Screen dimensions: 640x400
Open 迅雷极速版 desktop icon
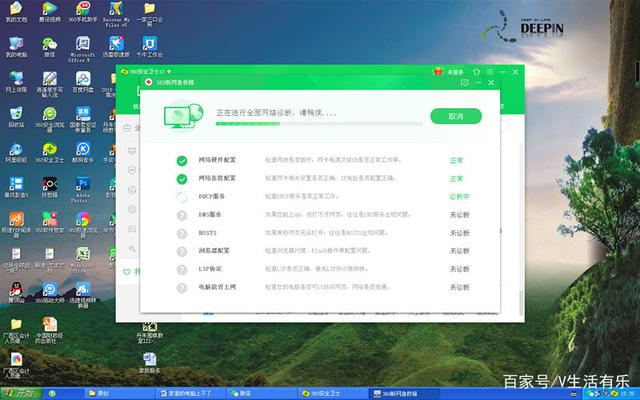point(116,47)
